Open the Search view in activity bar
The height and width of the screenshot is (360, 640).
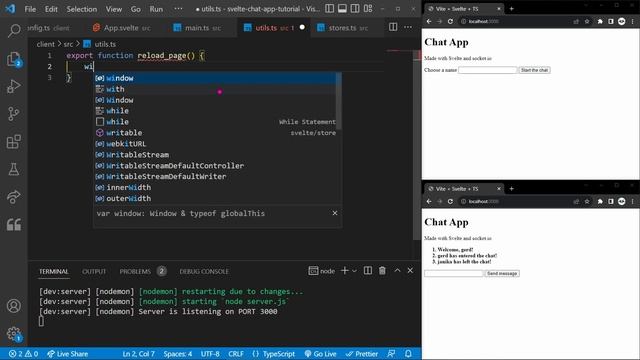tap(14, 31)
